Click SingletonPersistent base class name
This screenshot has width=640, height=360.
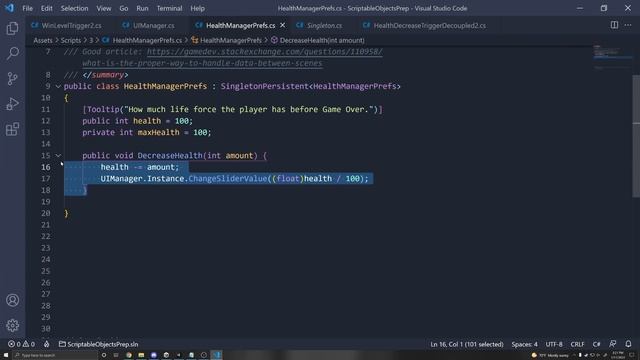264,86
